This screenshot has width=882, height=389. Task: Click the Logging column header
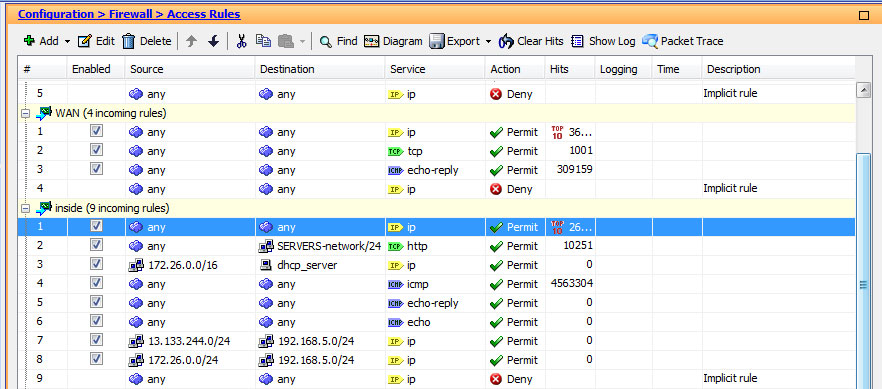pyautogui.click(x=624, y=69)
